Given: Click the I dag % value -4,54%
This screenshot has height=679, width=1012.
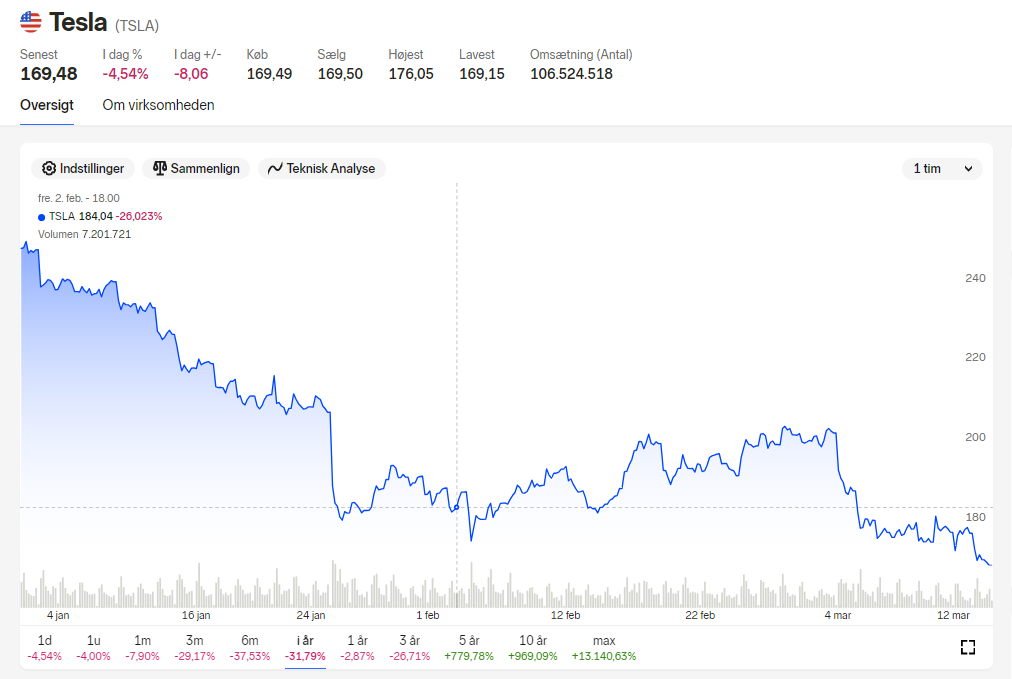Looking at the screenshot, I should click(x=125, y=74).
